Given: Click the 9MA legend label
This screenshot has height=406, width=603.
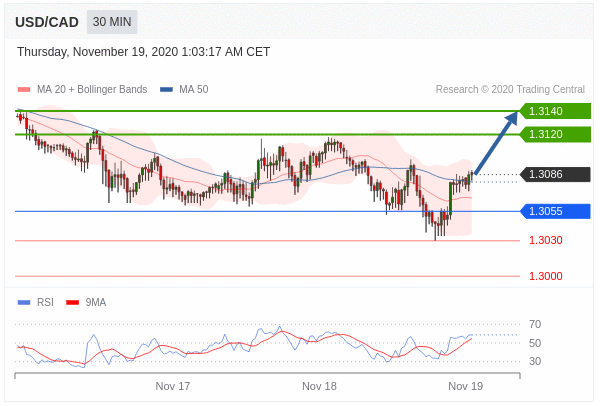Looking at the screenshot, I should (x=96, y=303).
